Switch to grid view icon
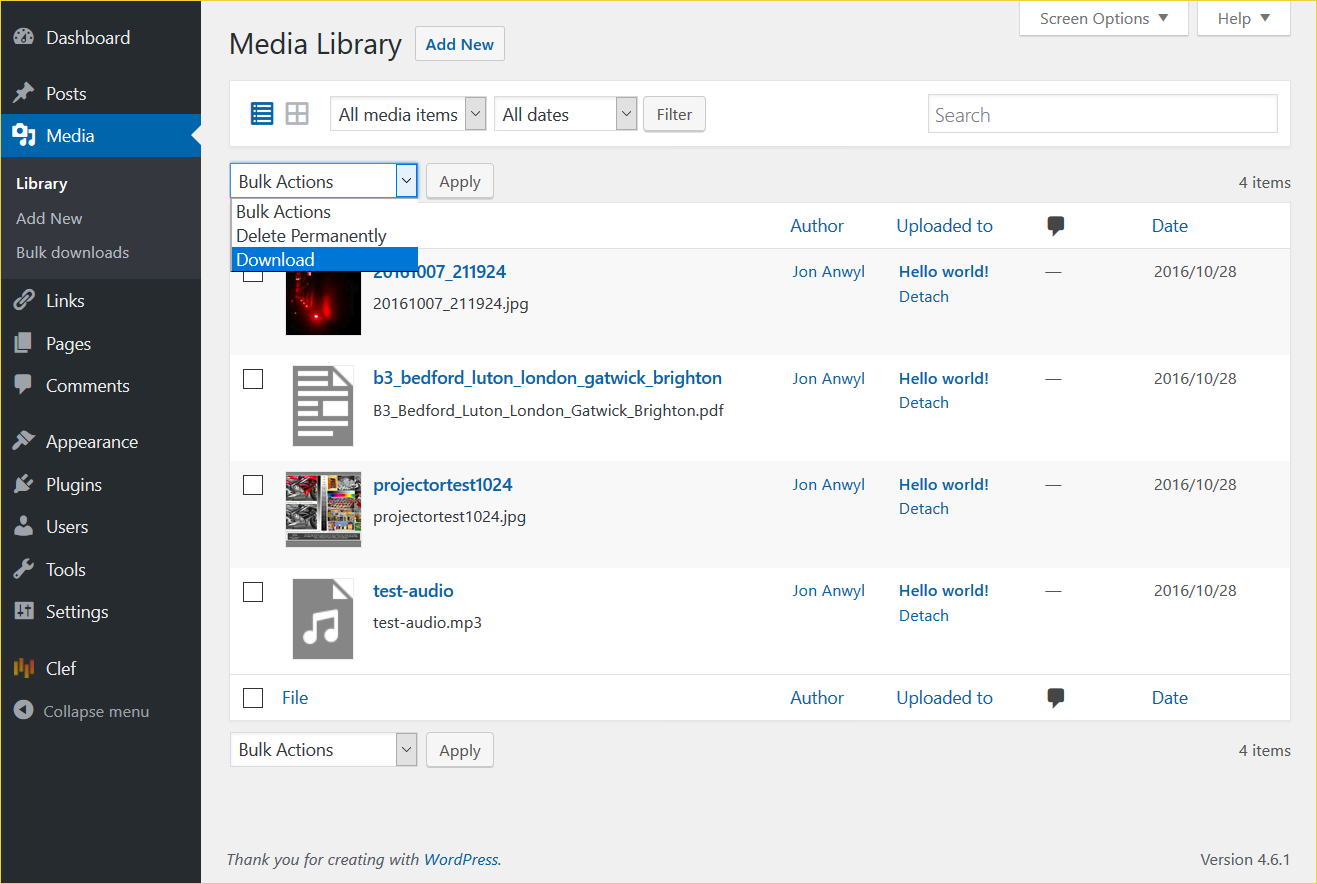The image size is (1317, 884). click(x=297, y=114)
